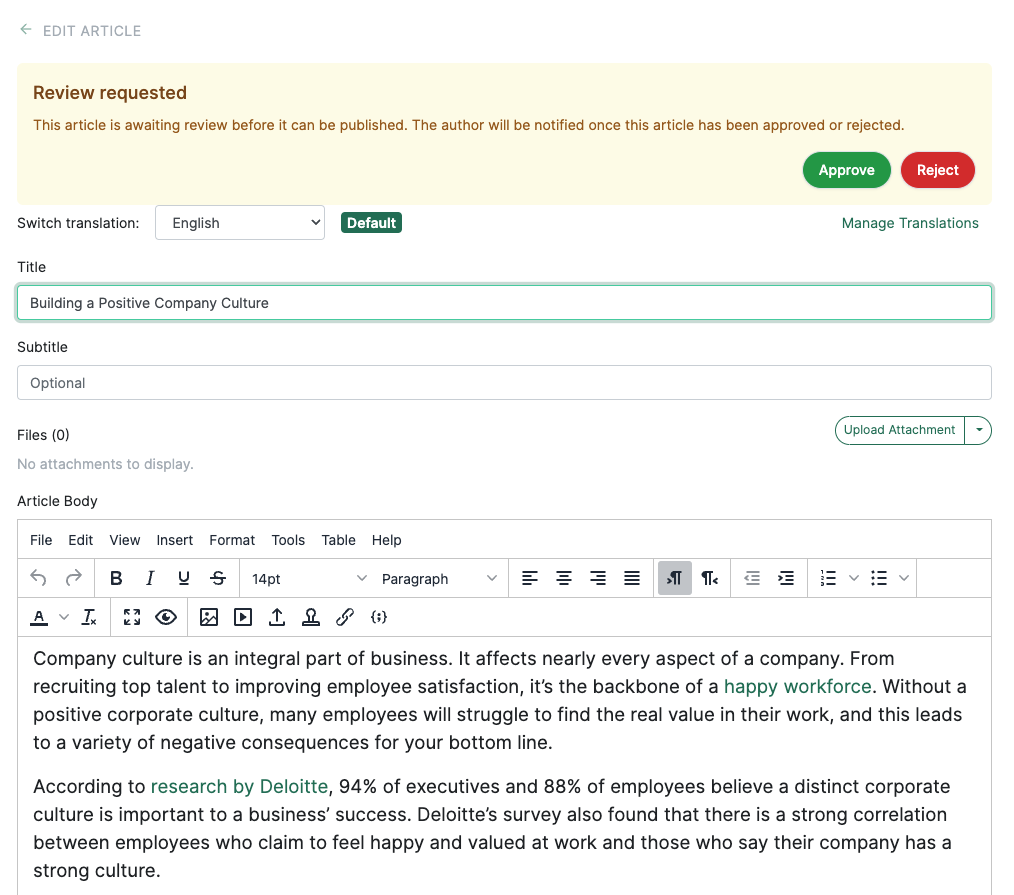The width and height of the screenshot is (1014, 895).
Task: Open the Insert menu
Action: click(175, 540)
